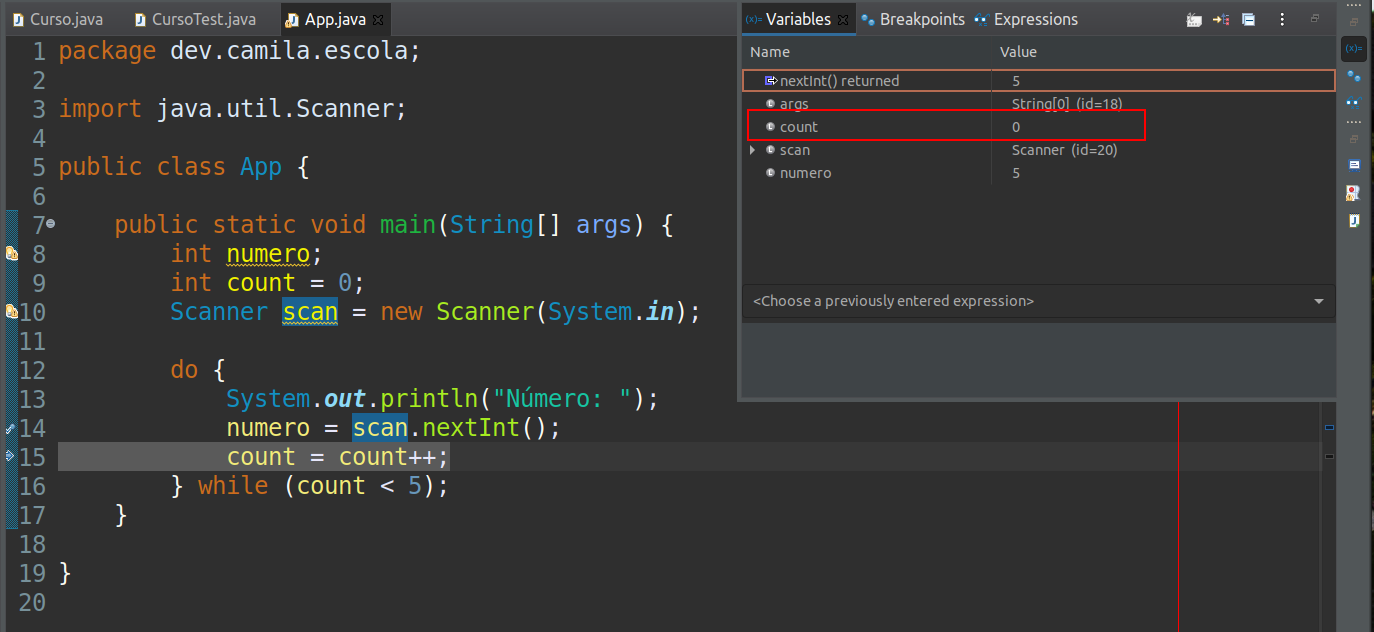Click 'count = count++;' statement
Viewport: 1374px width, 632px height.
tap(338, 457)
